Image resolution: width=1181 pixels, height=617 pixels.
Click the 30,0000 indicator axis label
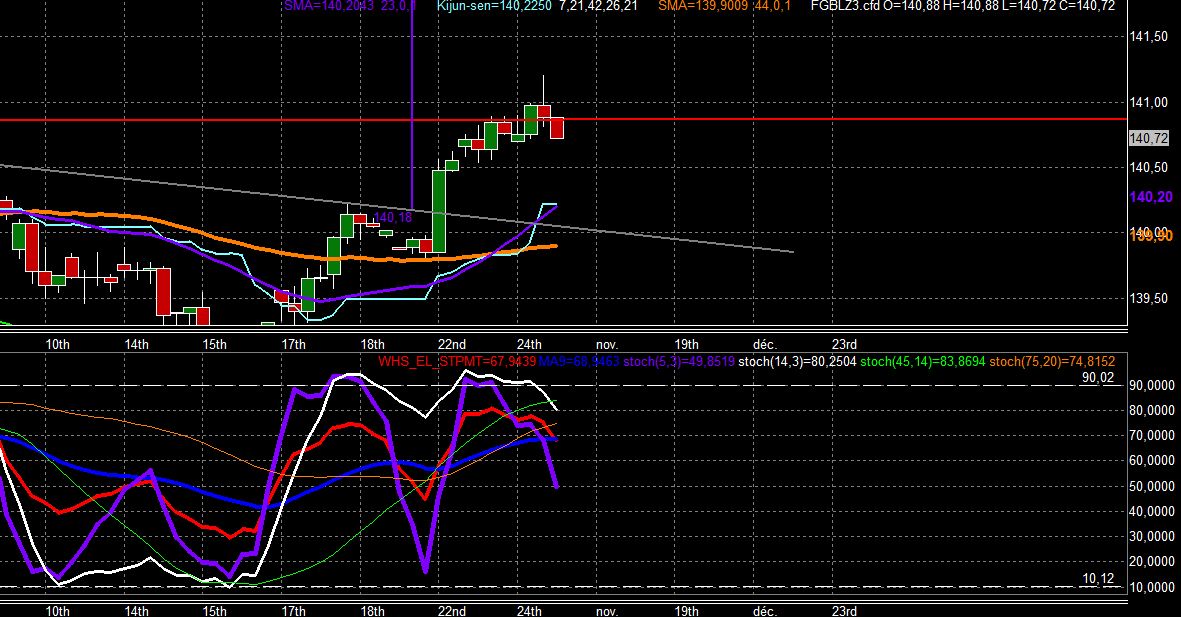pos(1151,536)
